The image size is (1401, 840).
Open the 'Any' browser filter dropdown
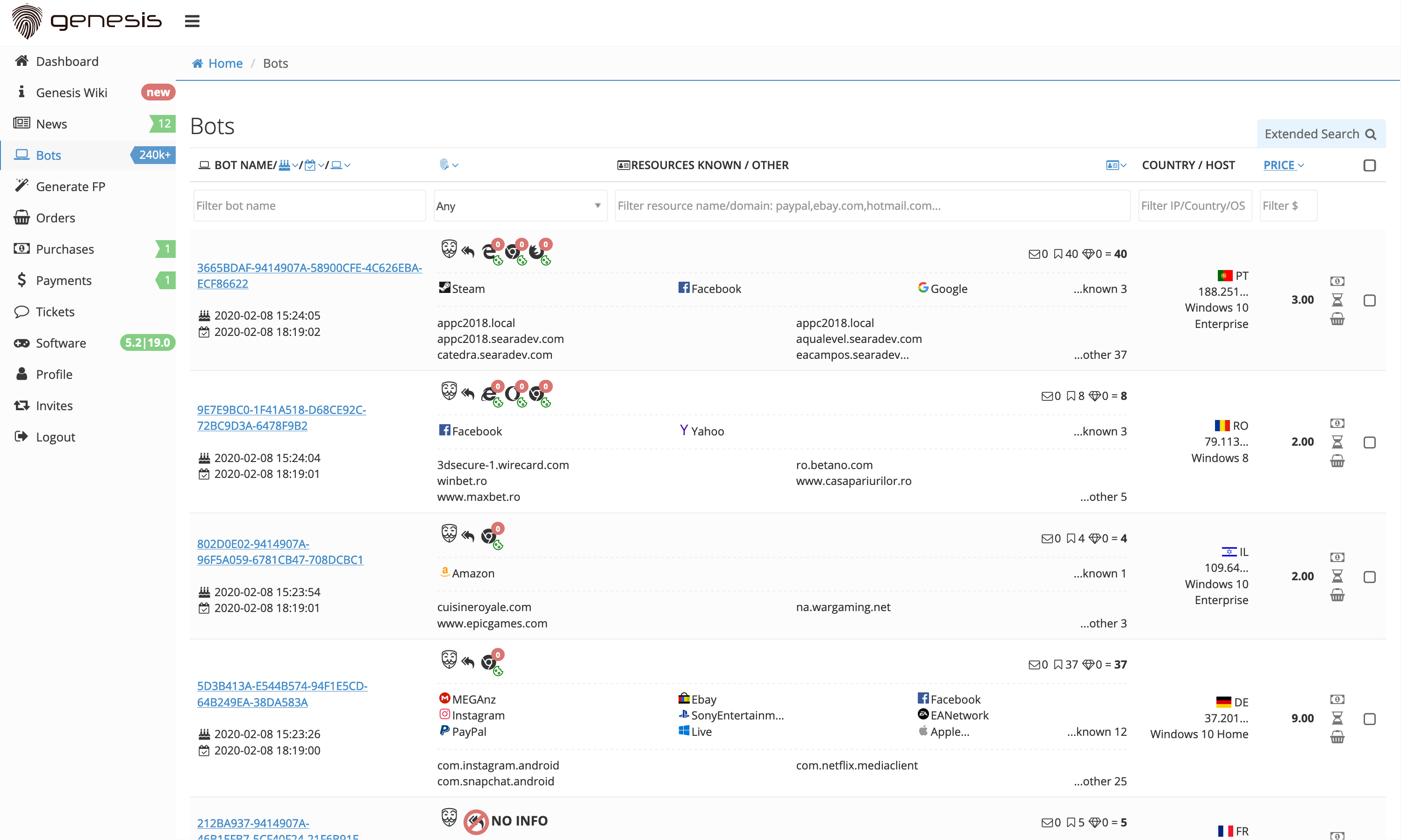[520, 206]
